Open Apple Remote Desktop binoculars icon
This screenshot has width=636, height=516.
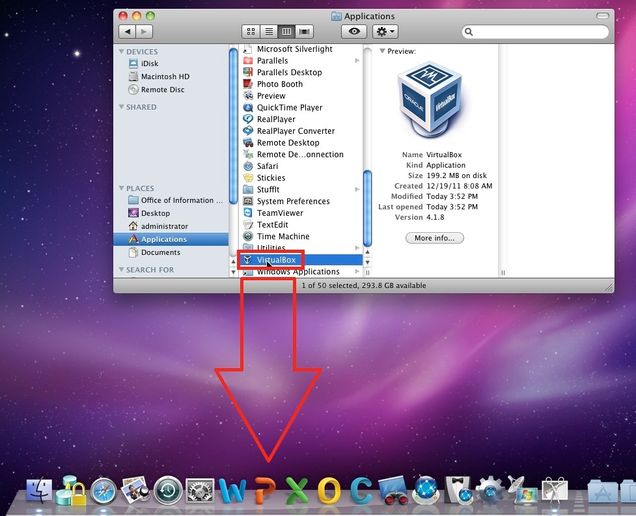click(x=393, y=491)
